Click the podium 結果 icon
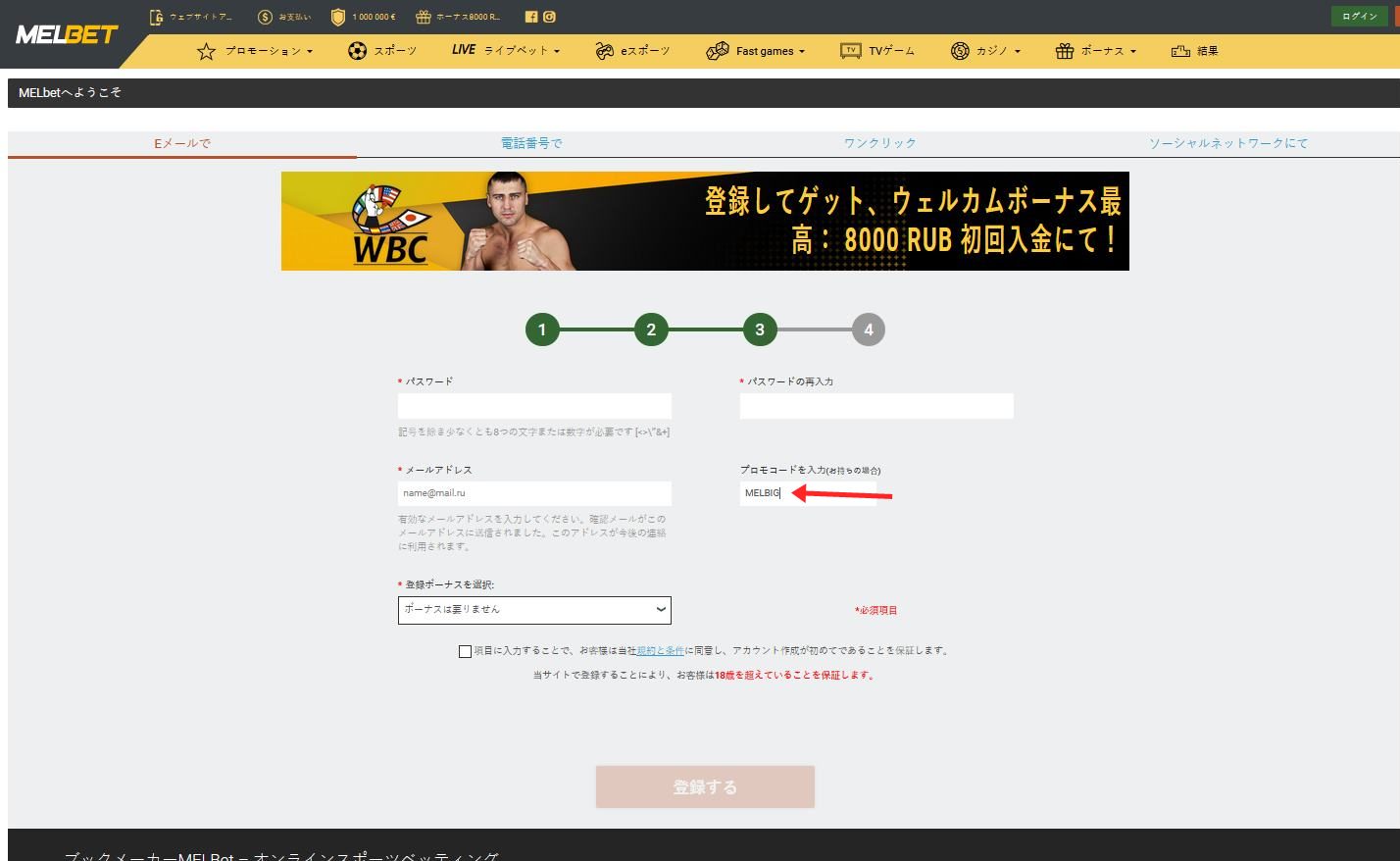The height and width of the screenshot is (861, 1400). [x=1180, y=51]
